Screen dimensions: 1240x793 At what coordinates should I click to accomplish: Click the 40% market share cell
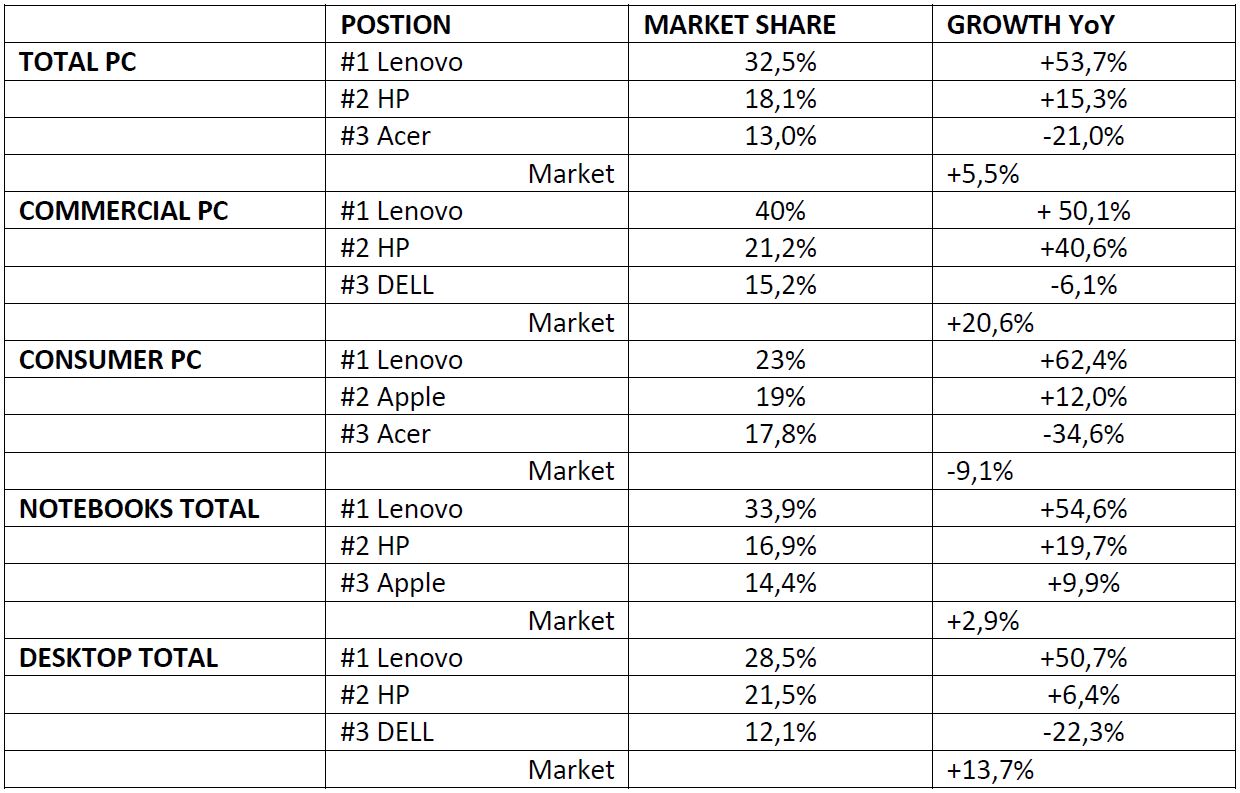tap(780, 211)
